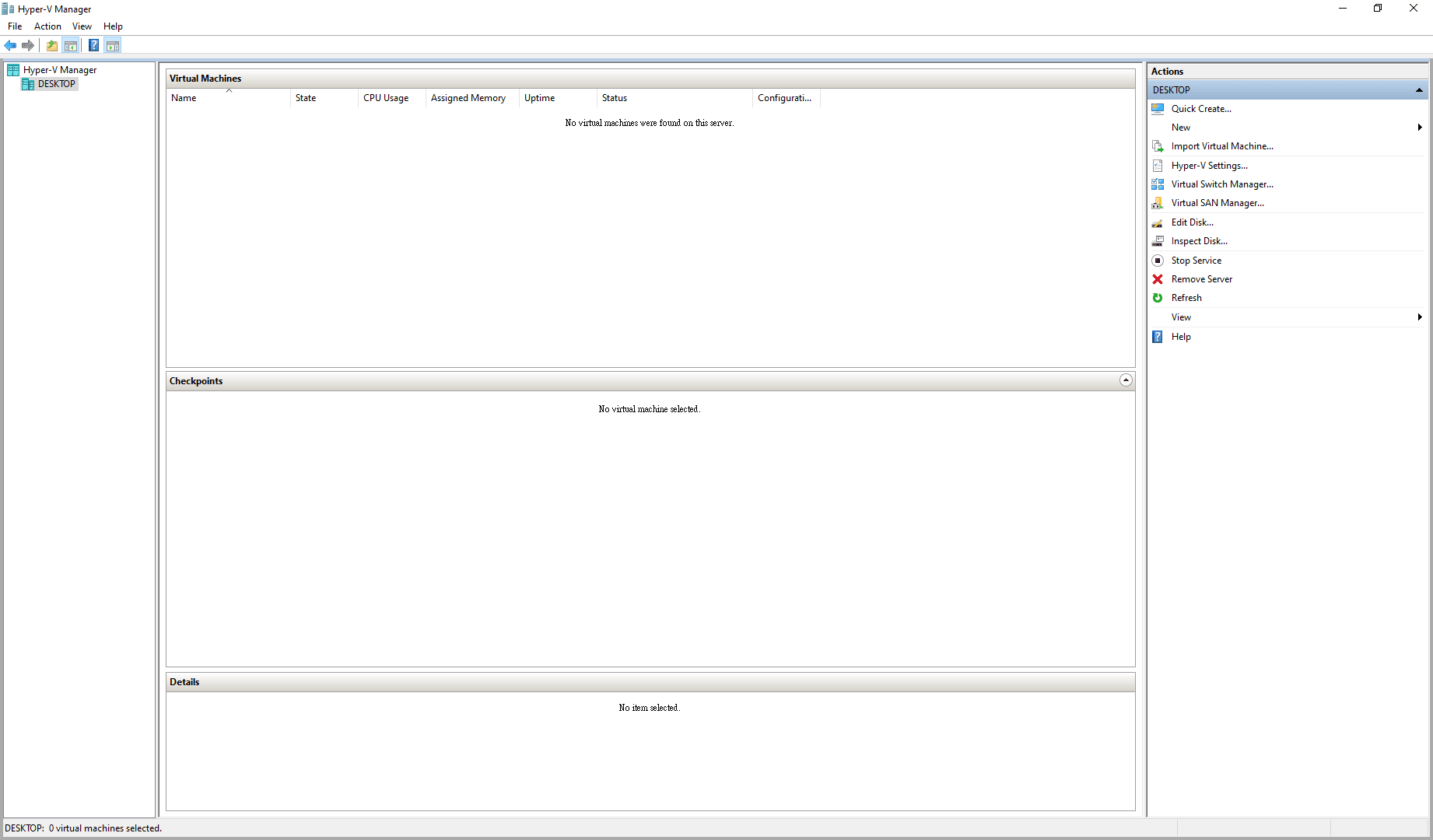
Task: Select Edit Disk in the Actions pane
Action: tap(1191, 222)
